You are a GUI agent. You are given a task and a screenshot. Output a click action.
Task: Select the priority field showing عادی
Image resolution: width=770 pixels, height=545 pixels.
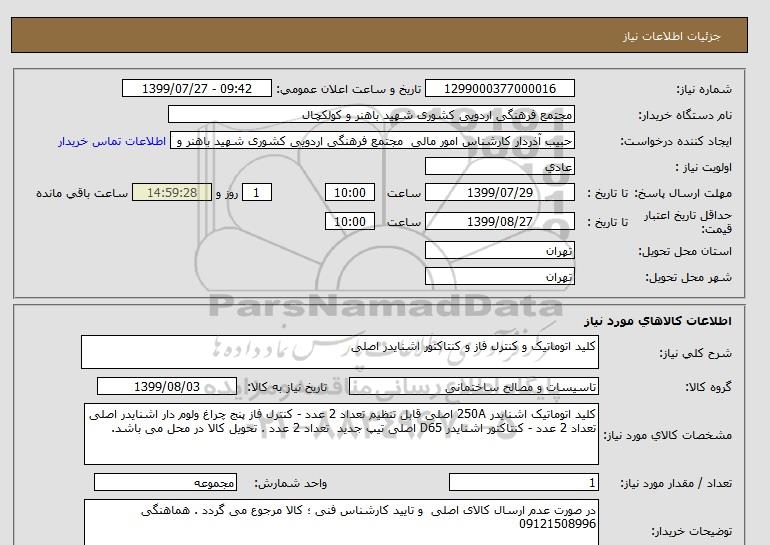[499, 166]
